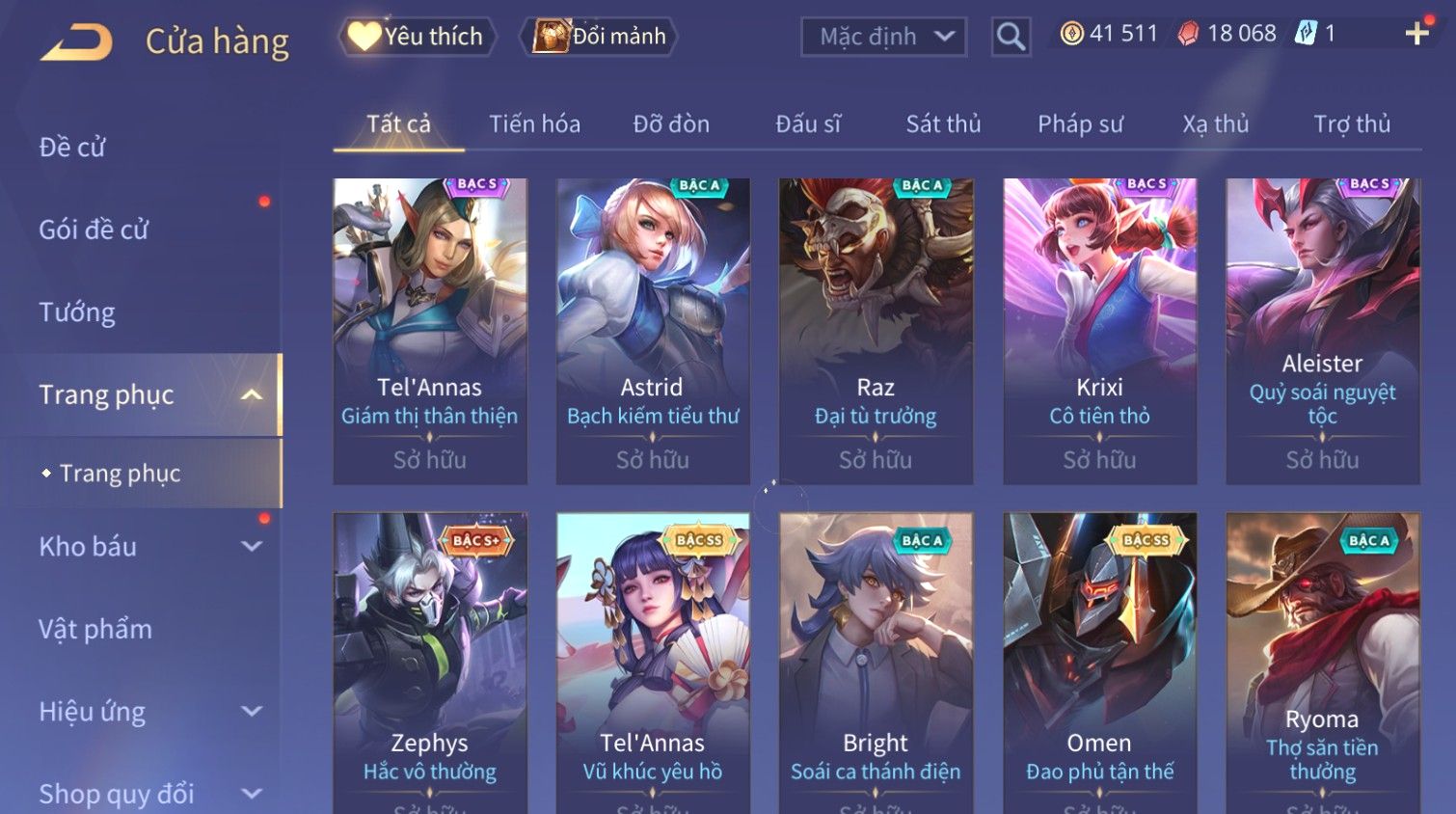The image size is (1456, 814).
Task: Expand the Kho báu sidebar section
Action: [x=252, y=546]
